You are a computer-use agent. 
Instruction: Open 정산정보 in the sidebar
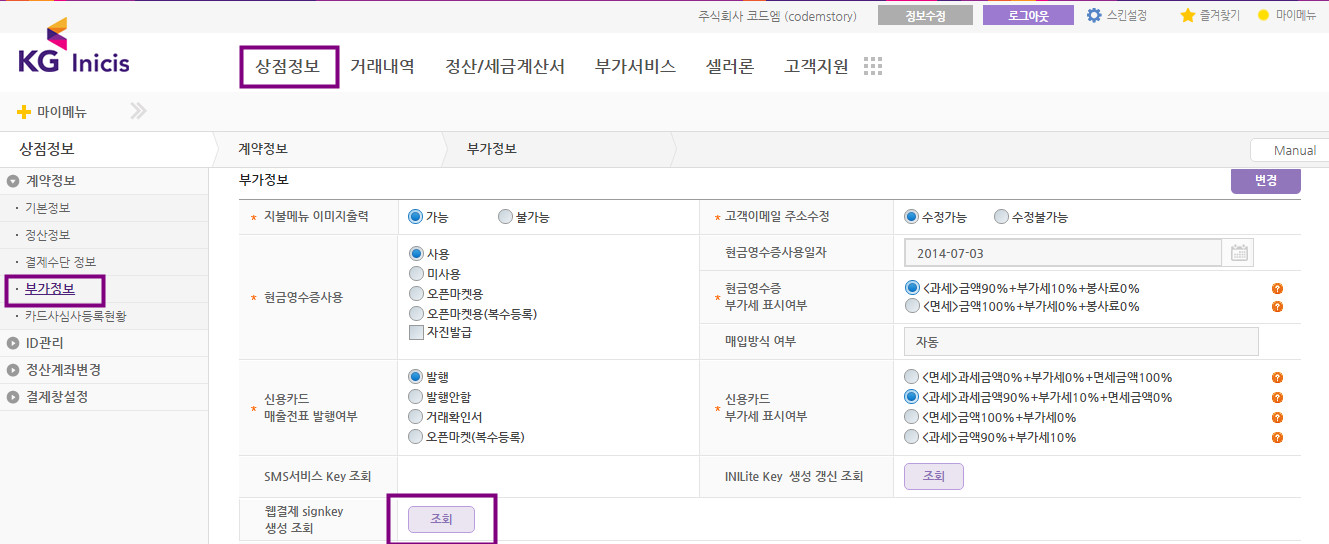(47, 235)
